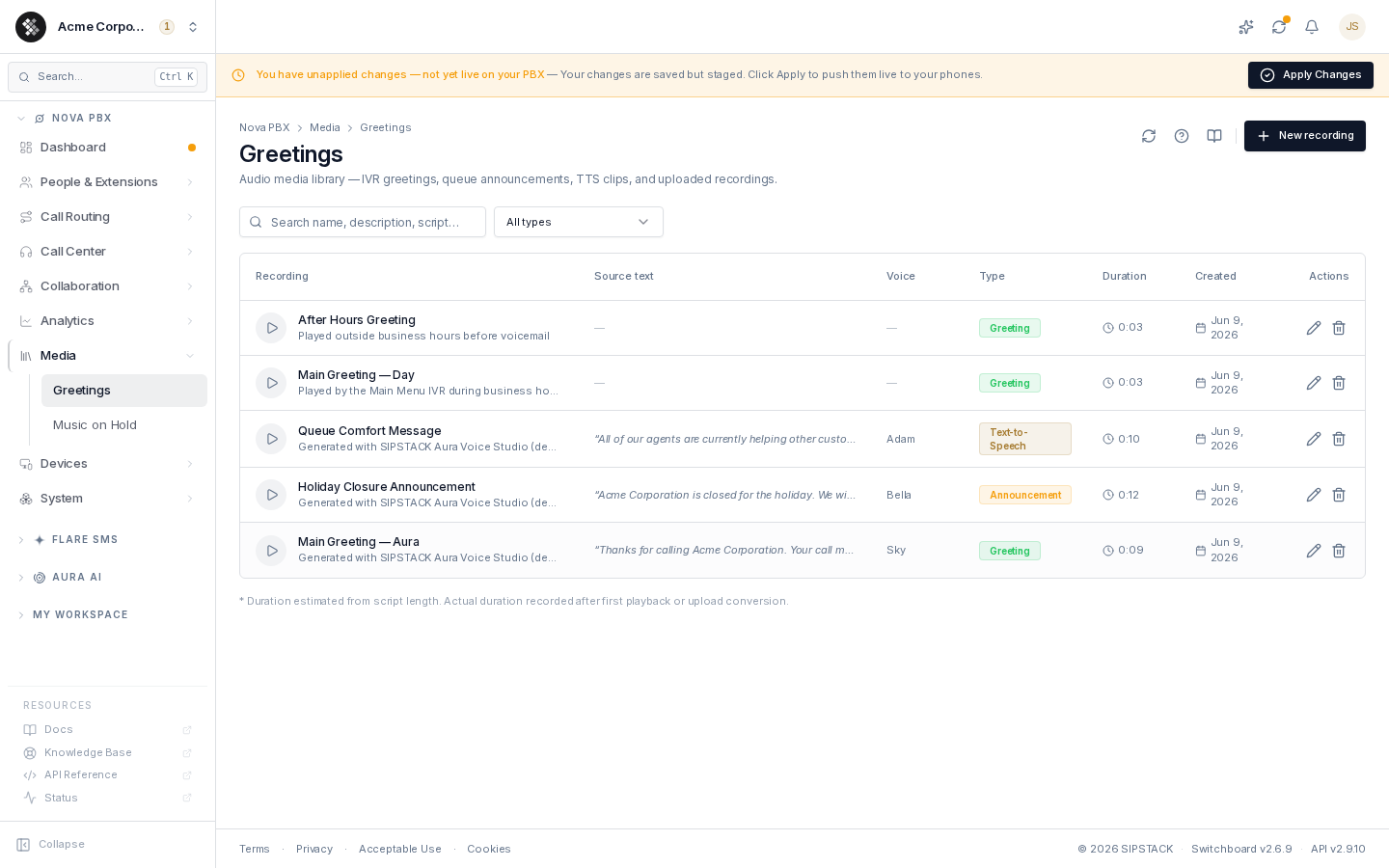Screen dimensions: 1389x868
Task: Apply staged changes to PBX
Action: tap(1311, 75)
